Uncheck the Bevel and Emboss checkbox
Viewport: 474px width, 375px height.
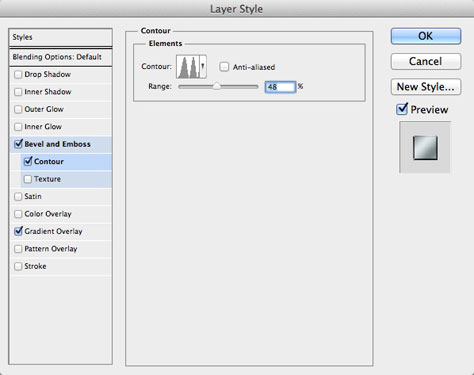pos(18,144)
